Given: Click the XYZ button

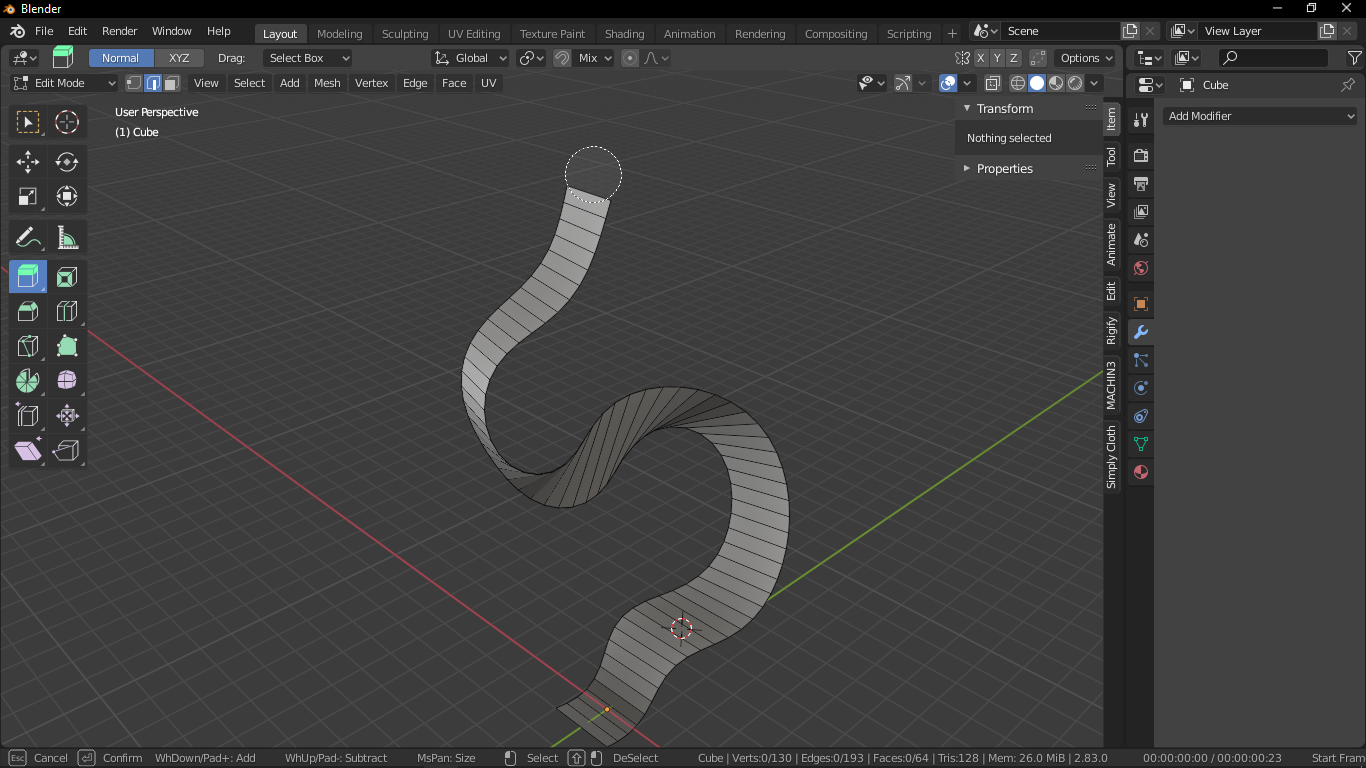Looking at the screenshot, I should [179, 58].
